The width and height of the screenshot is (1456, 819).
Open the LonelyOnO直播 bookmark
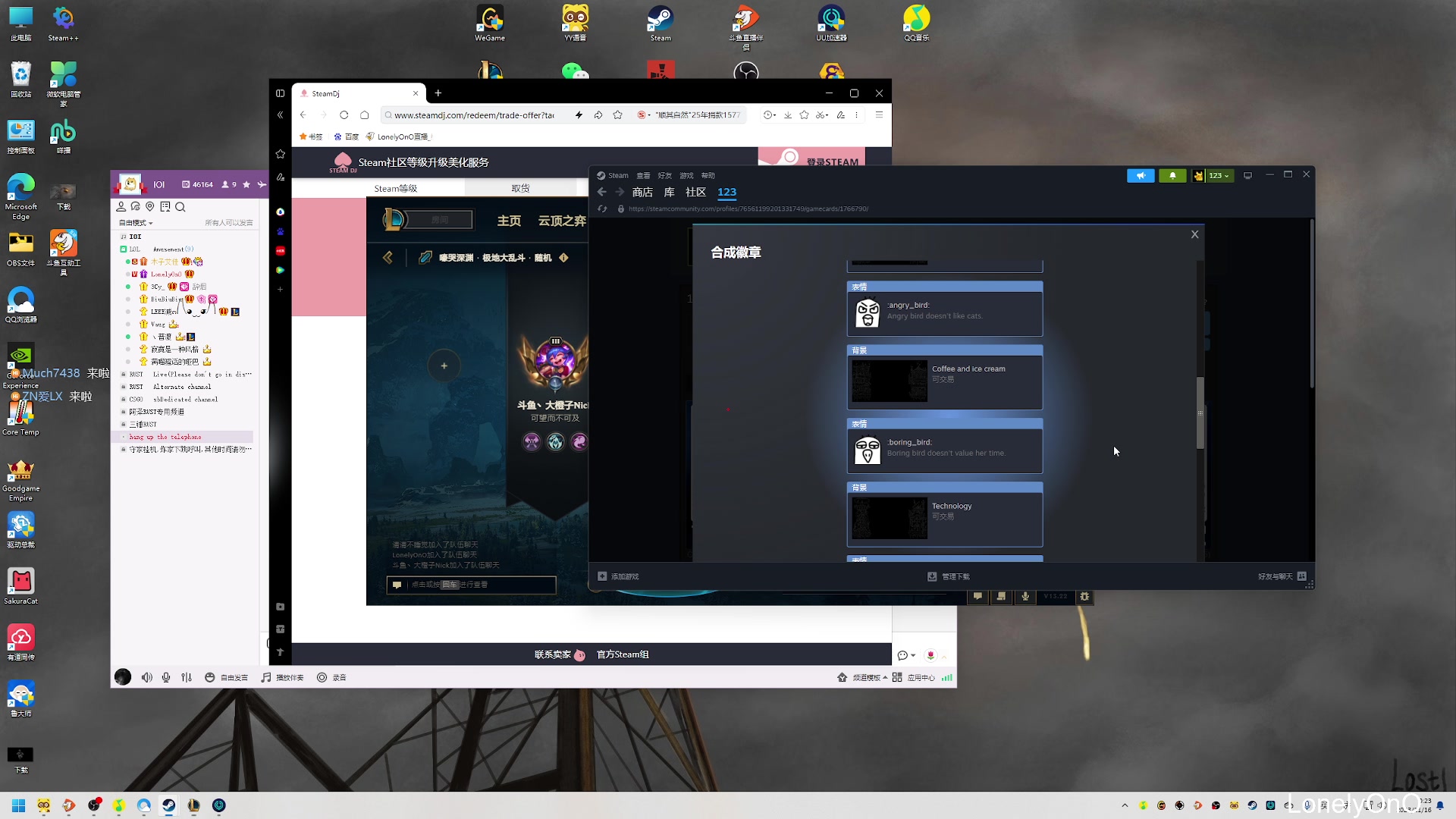click(397, 137)
